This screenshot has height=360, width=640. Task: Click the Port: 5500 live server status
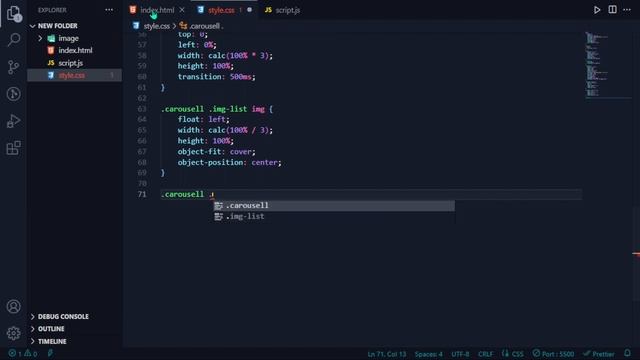point(553,354)
